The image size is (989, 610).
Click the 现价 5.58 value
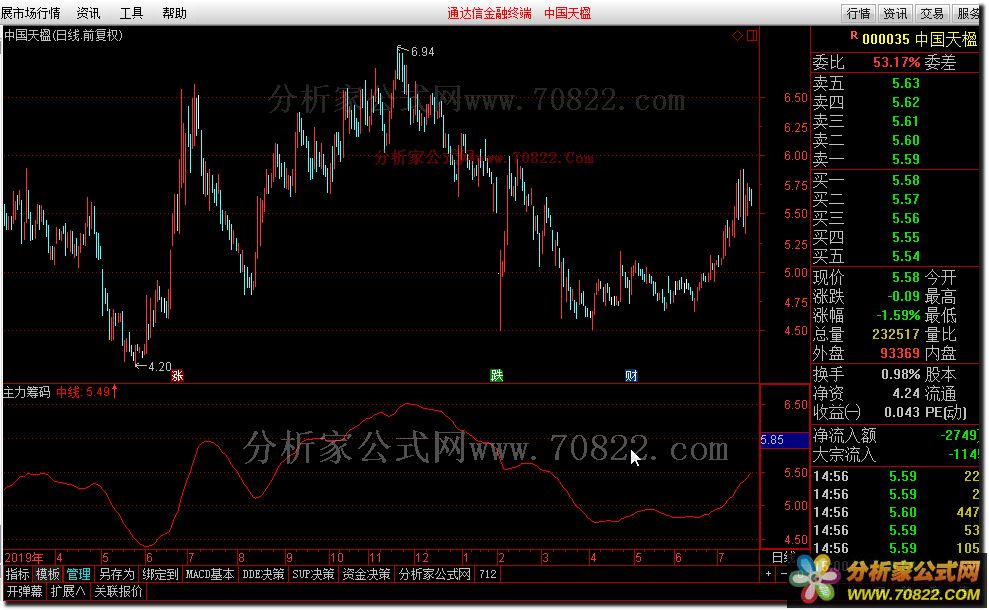tap(906, 278)
